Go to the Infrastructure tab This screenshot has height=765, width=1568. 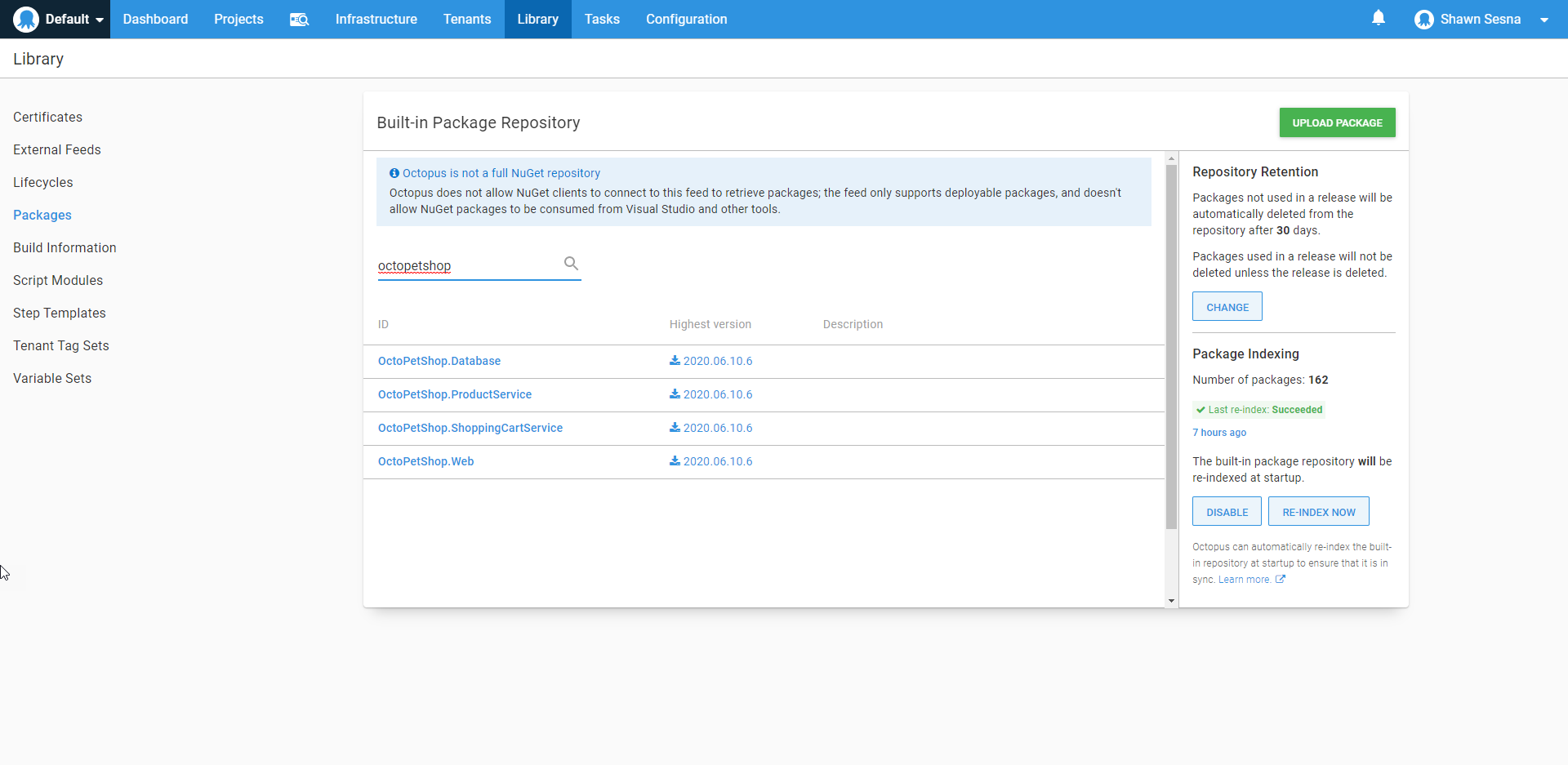(x=376, y=20)
